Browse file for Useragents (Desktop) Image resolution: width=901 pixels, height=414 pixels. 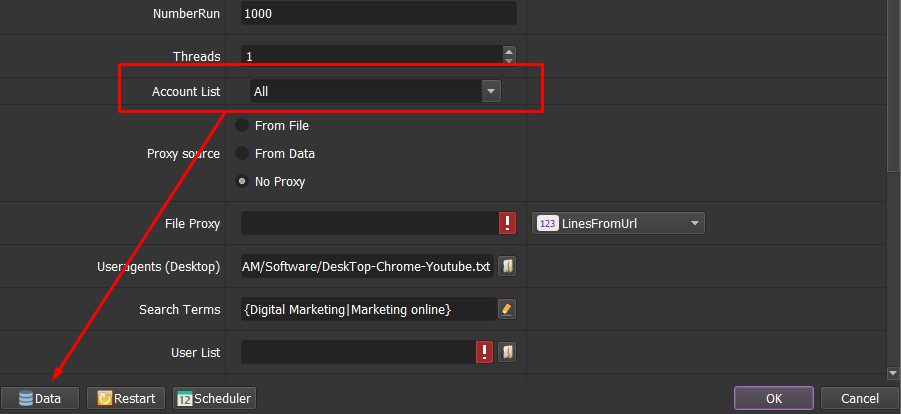(x=507, y=266)
